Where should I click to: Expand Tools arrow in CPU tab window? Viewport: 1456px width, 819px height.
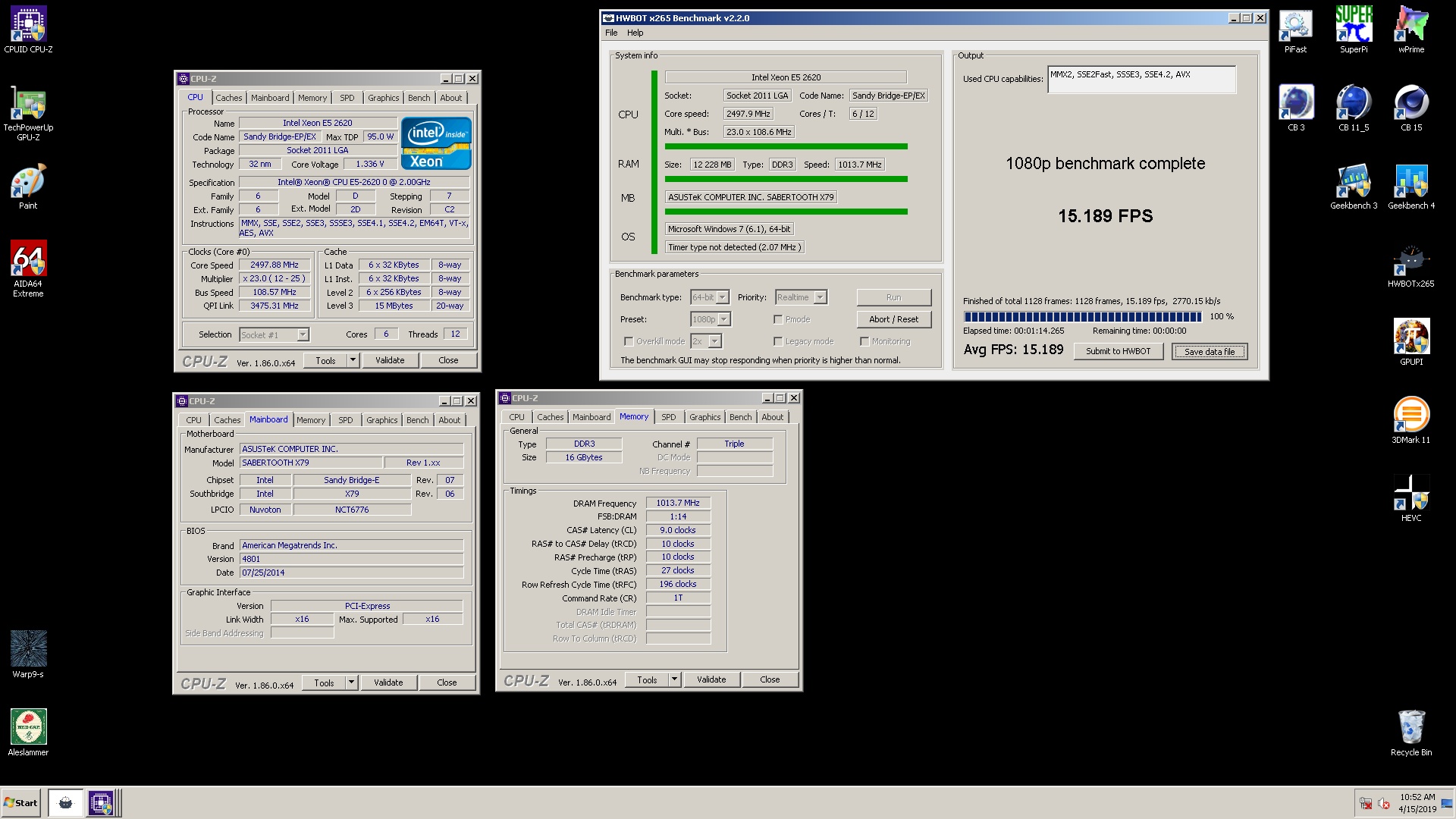tap(353, 360)
